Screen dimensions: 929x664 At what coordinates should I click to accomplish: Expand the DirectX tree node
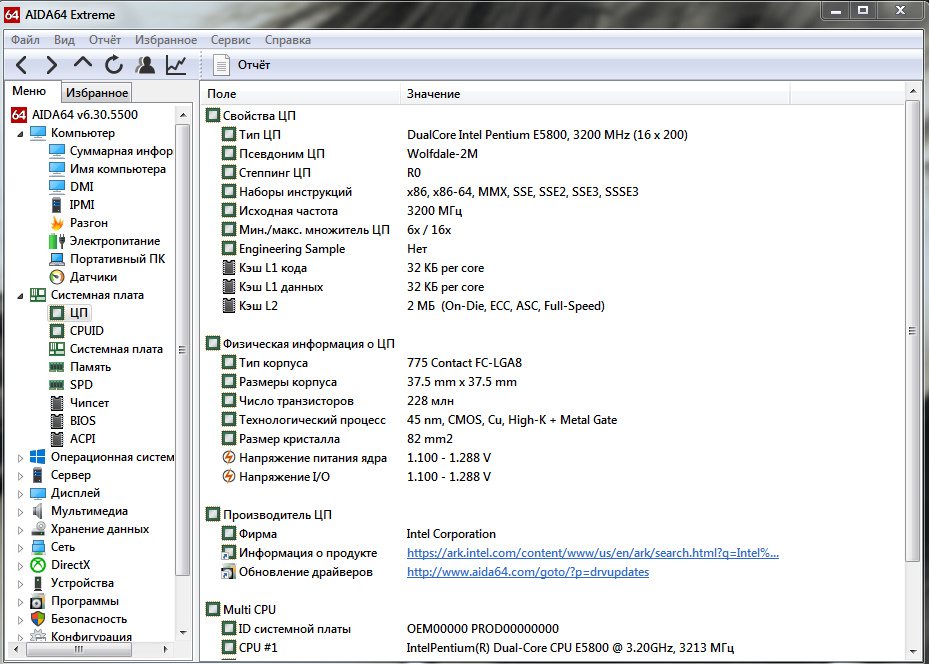click(20, 566)
